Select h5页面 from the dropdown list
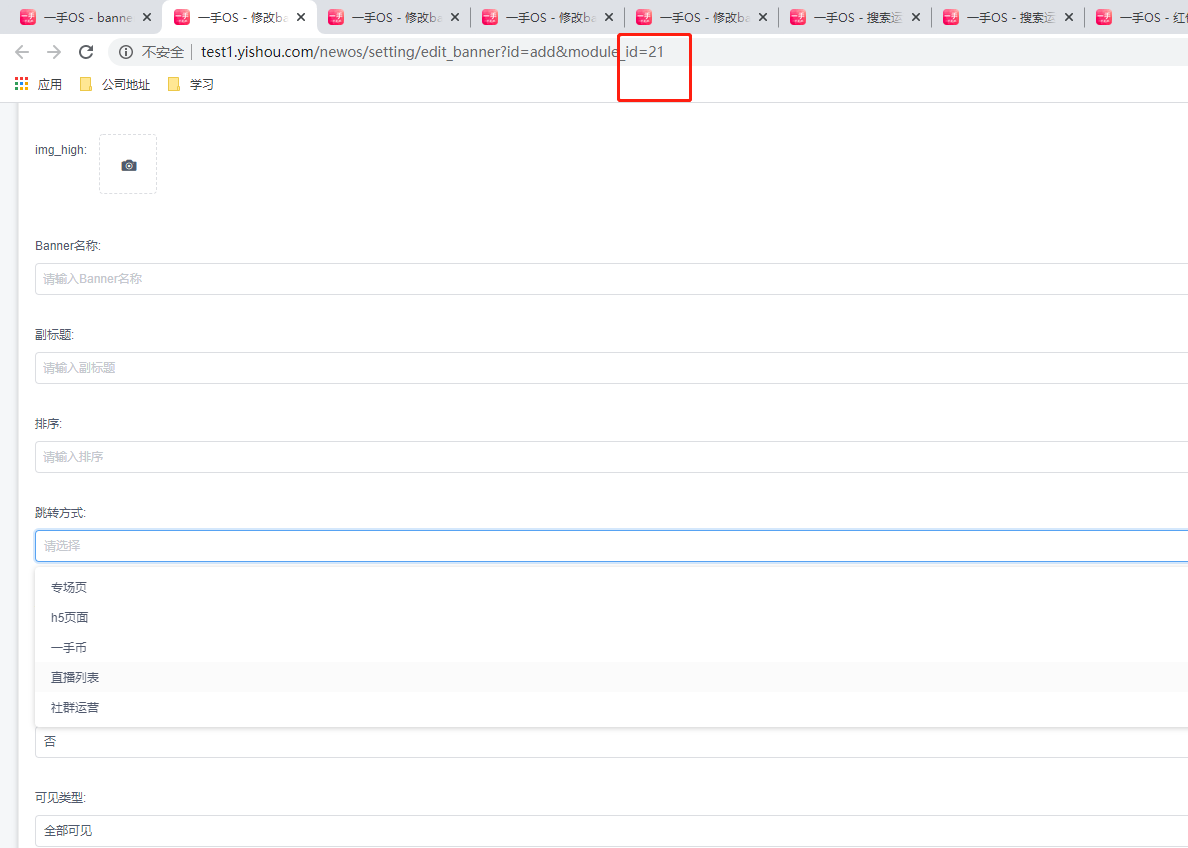The width and height of the screenshot is (1188, 848). [611, 618]
